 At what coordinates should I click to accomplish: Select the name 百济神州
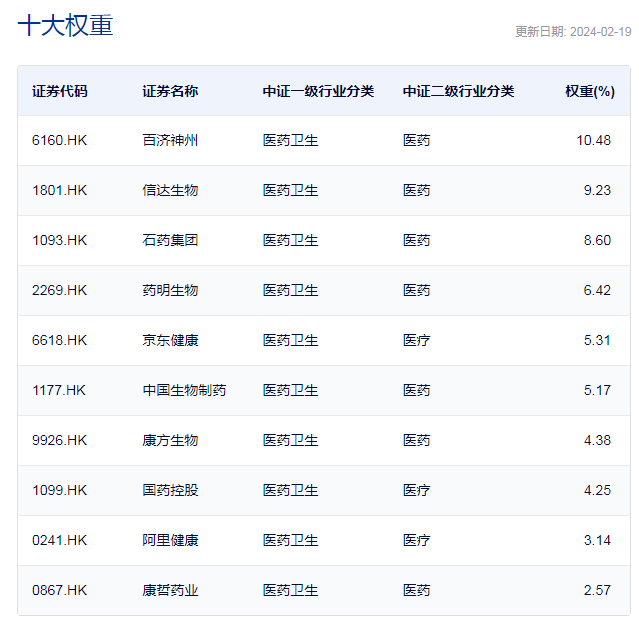click(170, 141)
